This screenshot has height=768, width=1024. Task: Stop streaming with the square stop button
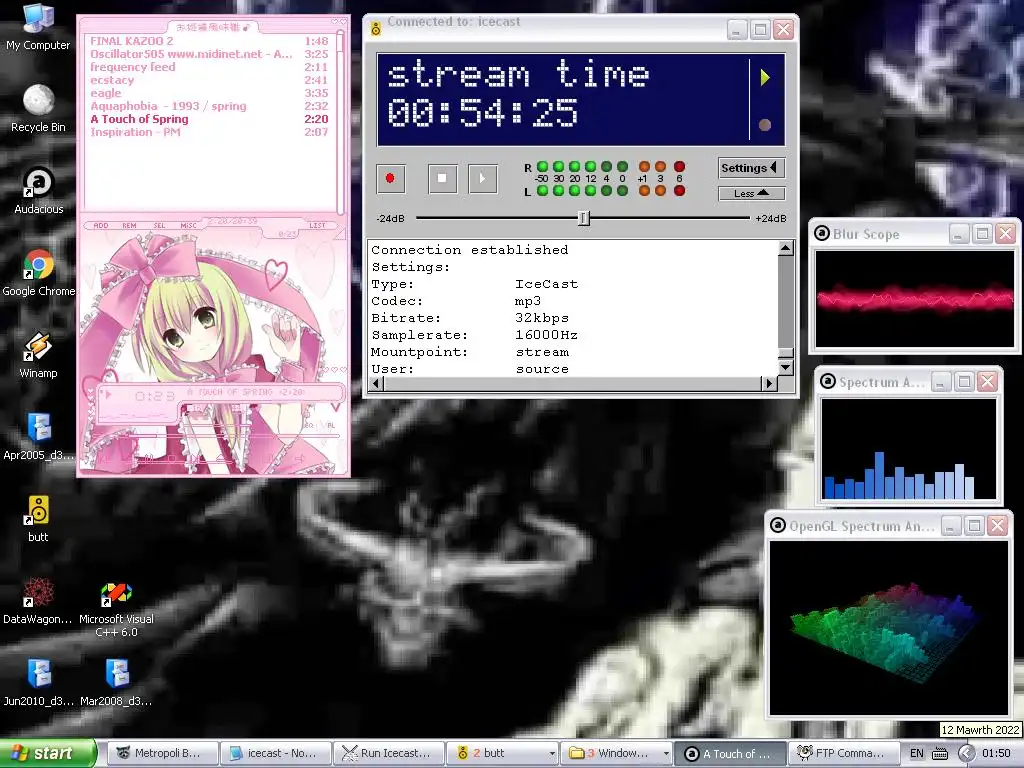point(442,178)
